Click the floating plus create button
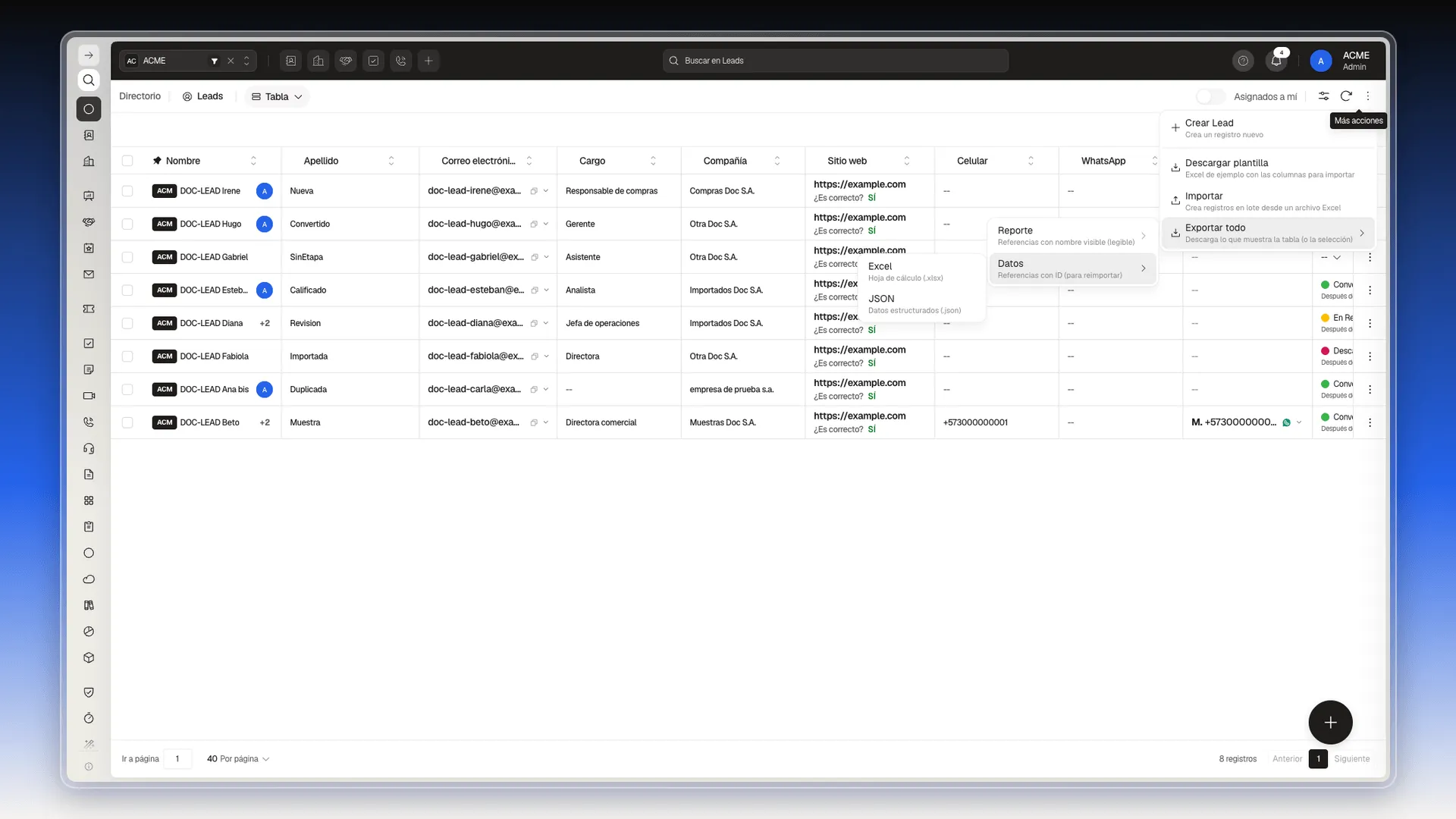This screenshot has width=1456, height=819. [1330, 723]
